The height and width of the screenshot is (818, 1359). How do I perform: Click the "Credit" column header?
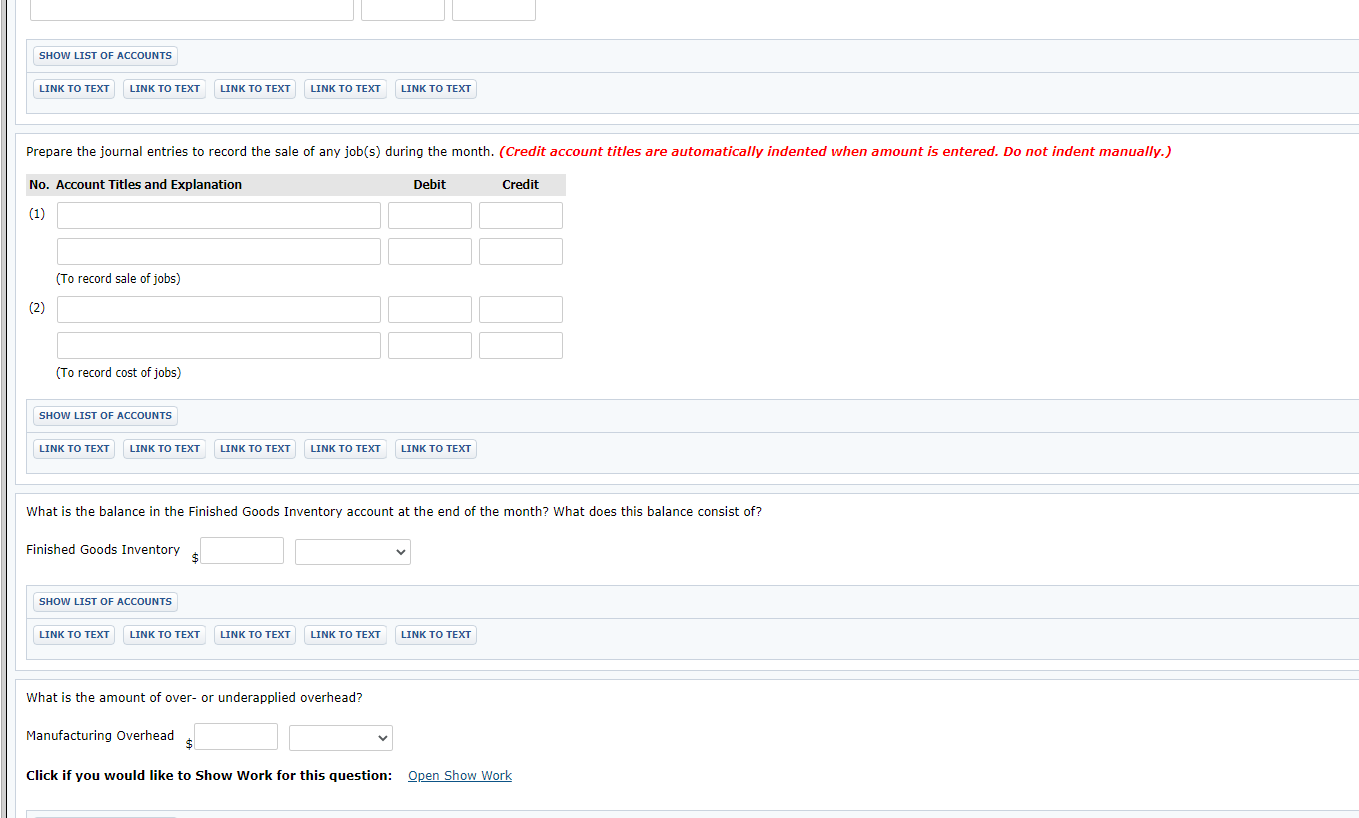coord(521,185)
